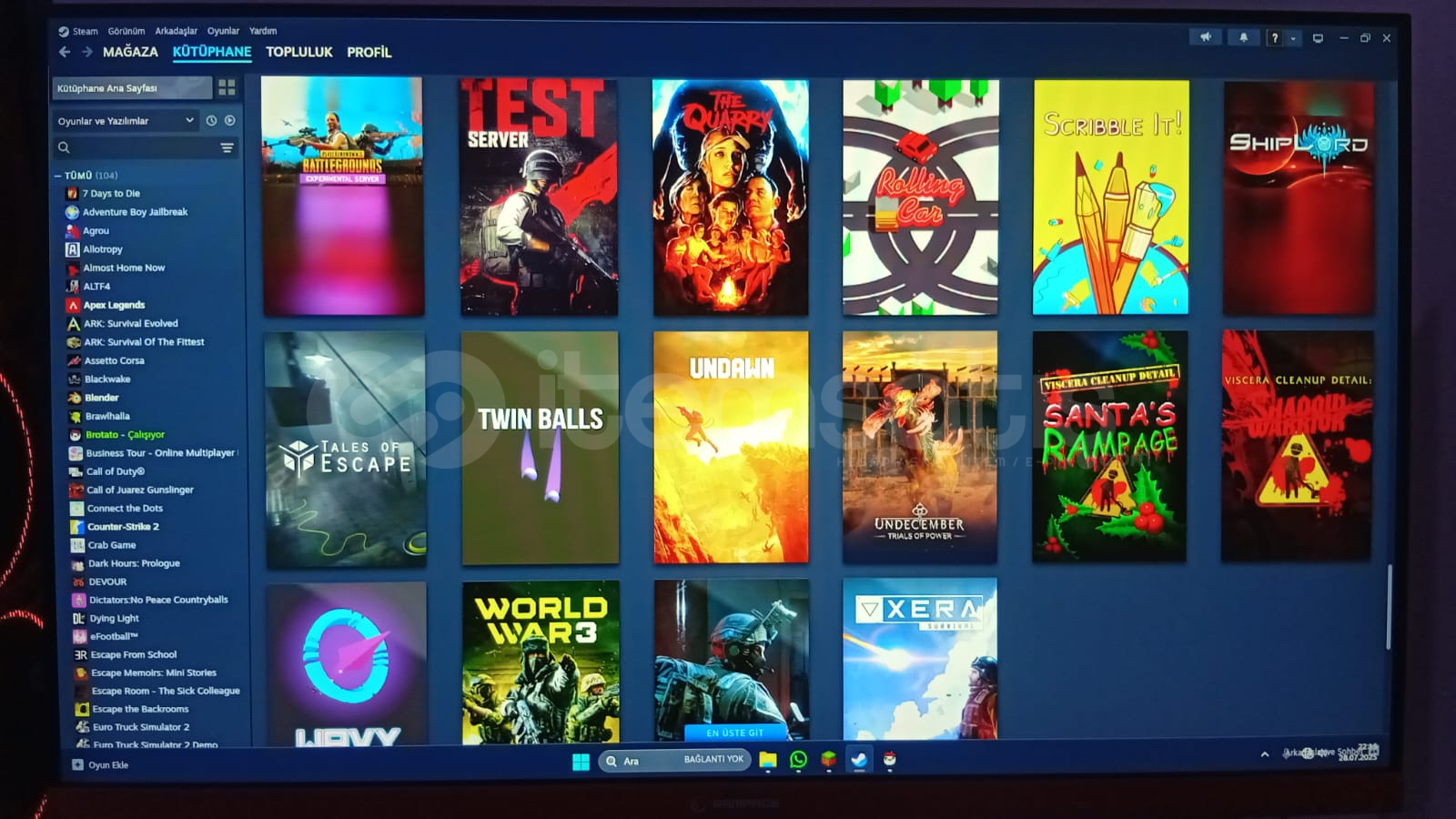Select Brotato - Çalışıyor entry

(125, 434)
